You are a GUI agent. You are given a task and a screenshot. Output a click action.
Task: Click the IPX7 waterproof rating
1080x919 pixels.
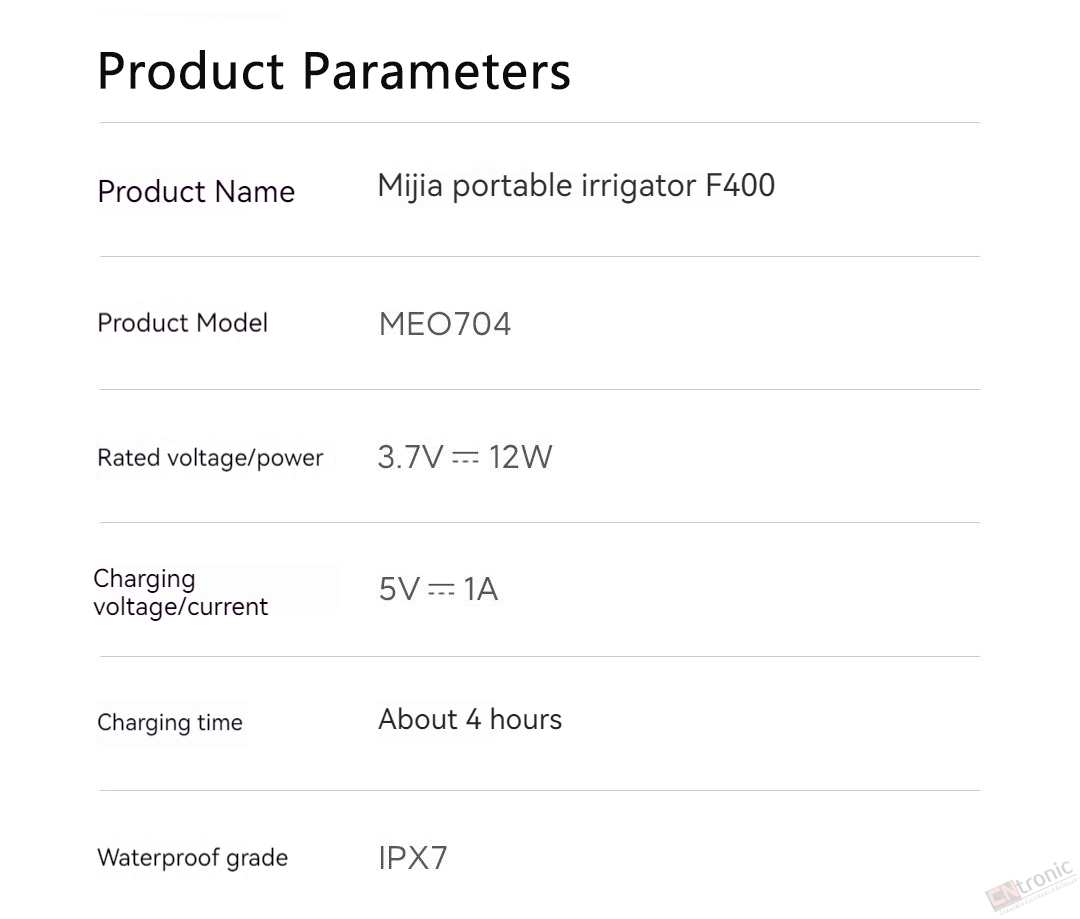413,858
